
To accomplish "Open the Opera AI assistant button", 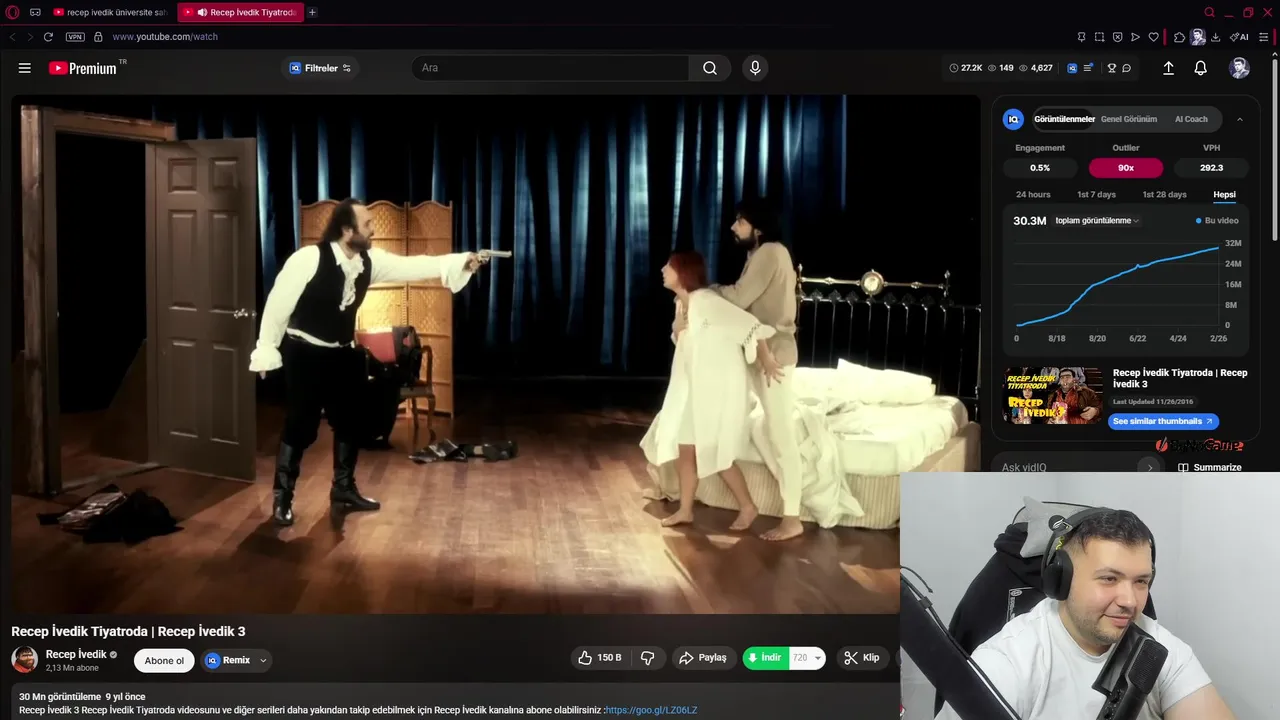I will (1239, 37).
